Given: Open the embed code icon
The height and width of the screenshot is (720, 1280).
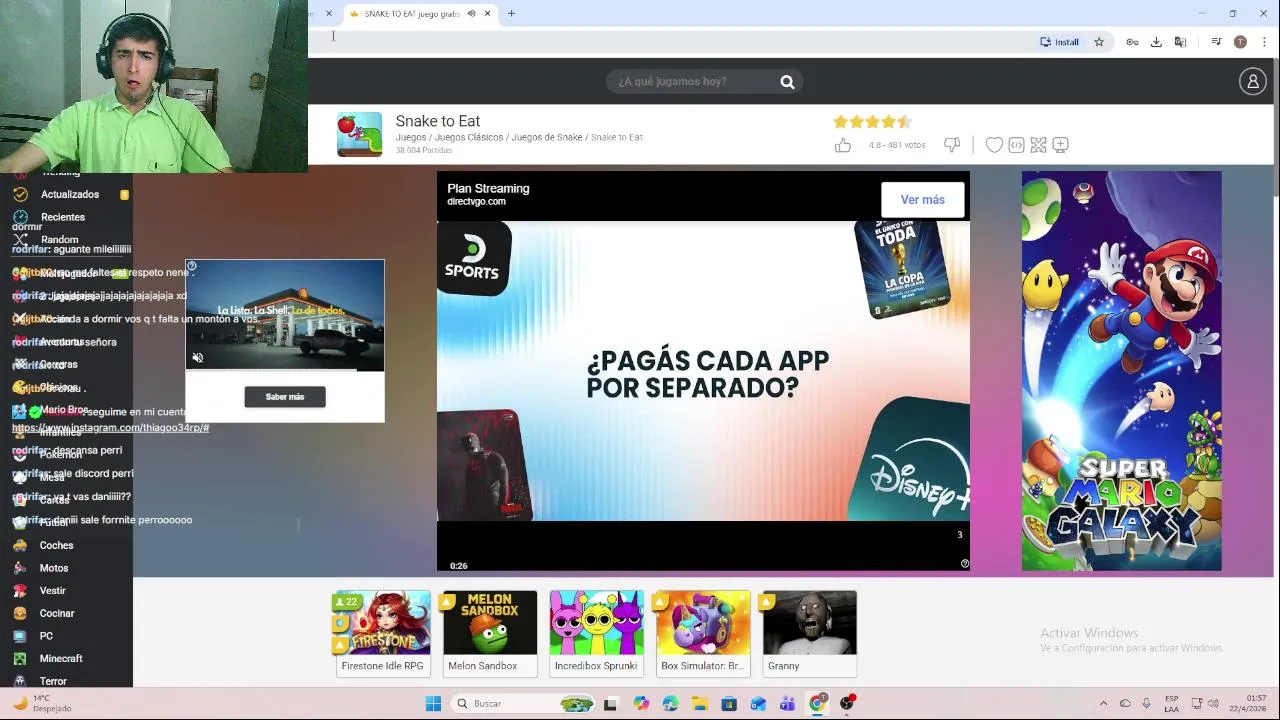Looking at the screenshot, I should click(x=1016, y=145).
